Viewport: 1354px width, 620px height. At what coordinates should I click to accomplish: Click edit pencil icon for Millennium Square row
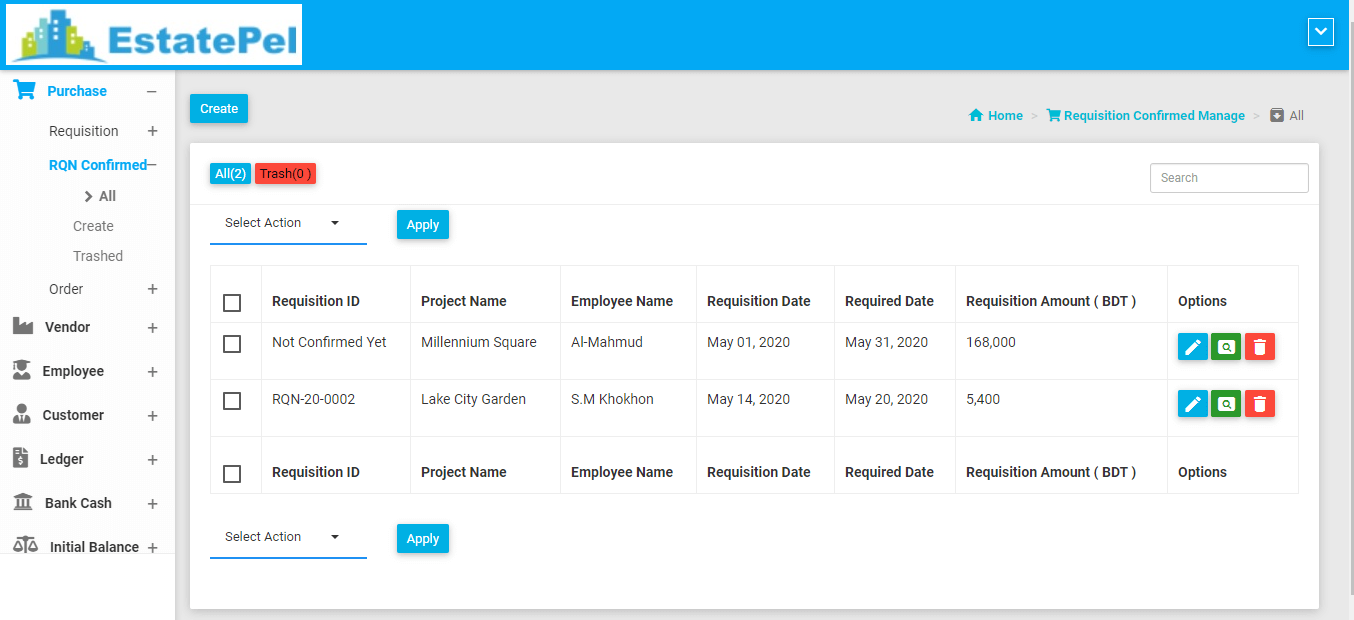(1192, 347)
